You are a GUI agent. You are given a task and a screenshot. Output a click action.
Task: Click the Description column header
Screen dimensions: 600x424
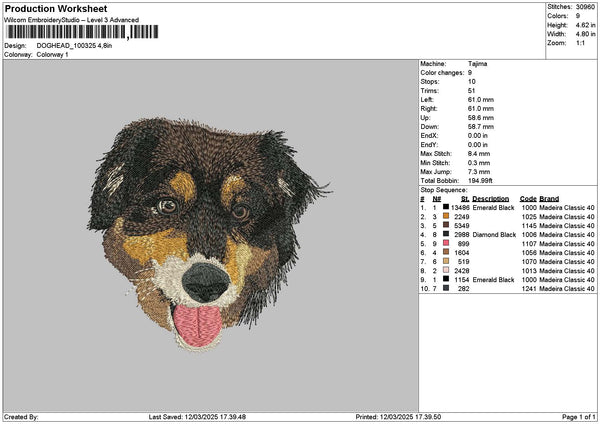tap(490, 198)
